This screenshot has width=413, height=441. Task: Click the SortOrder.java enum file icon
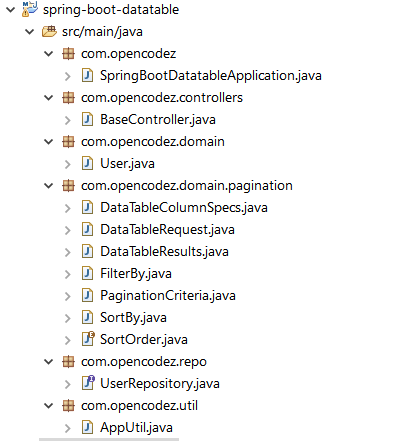tap(88, 339)
